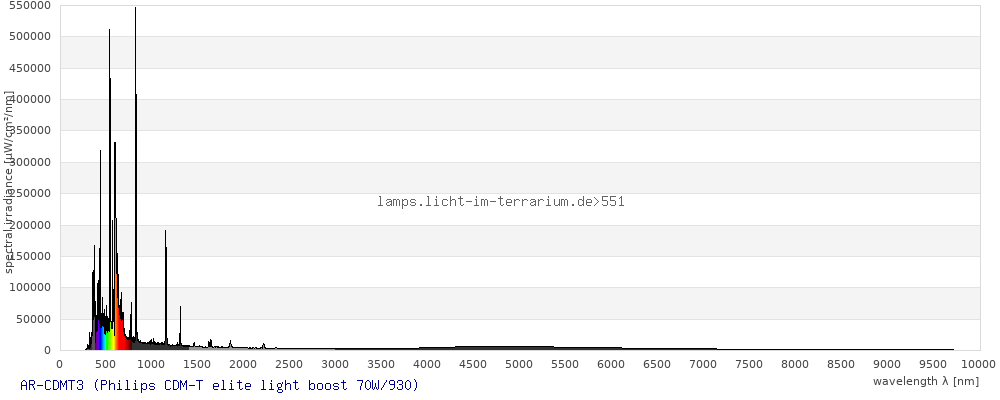Click the wavelength λ [nm] axis label

[x=925, y=381]
